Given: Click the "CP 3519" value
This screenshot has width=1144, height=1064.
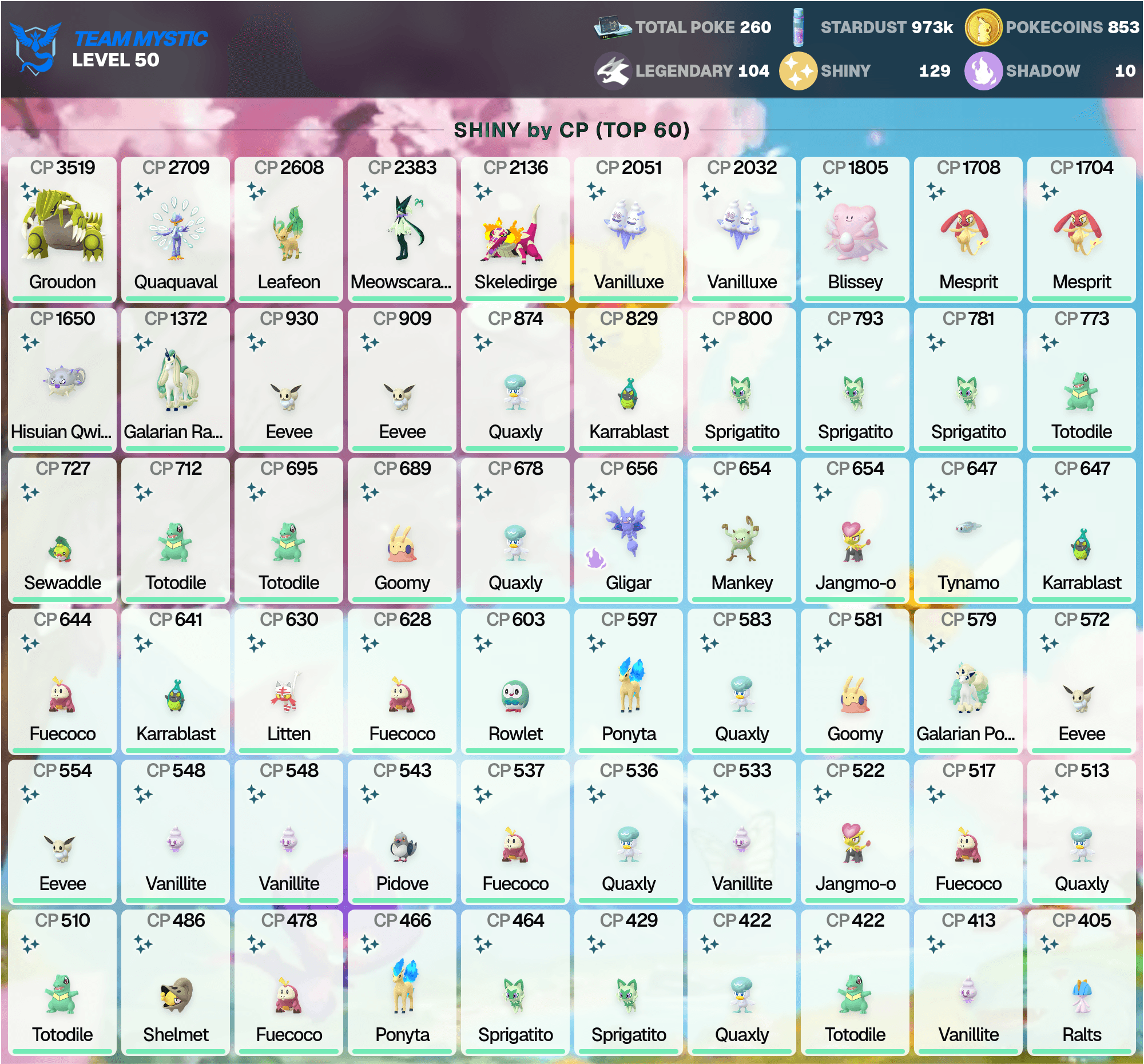Looking at the screenshot, I should click(63, 168).
